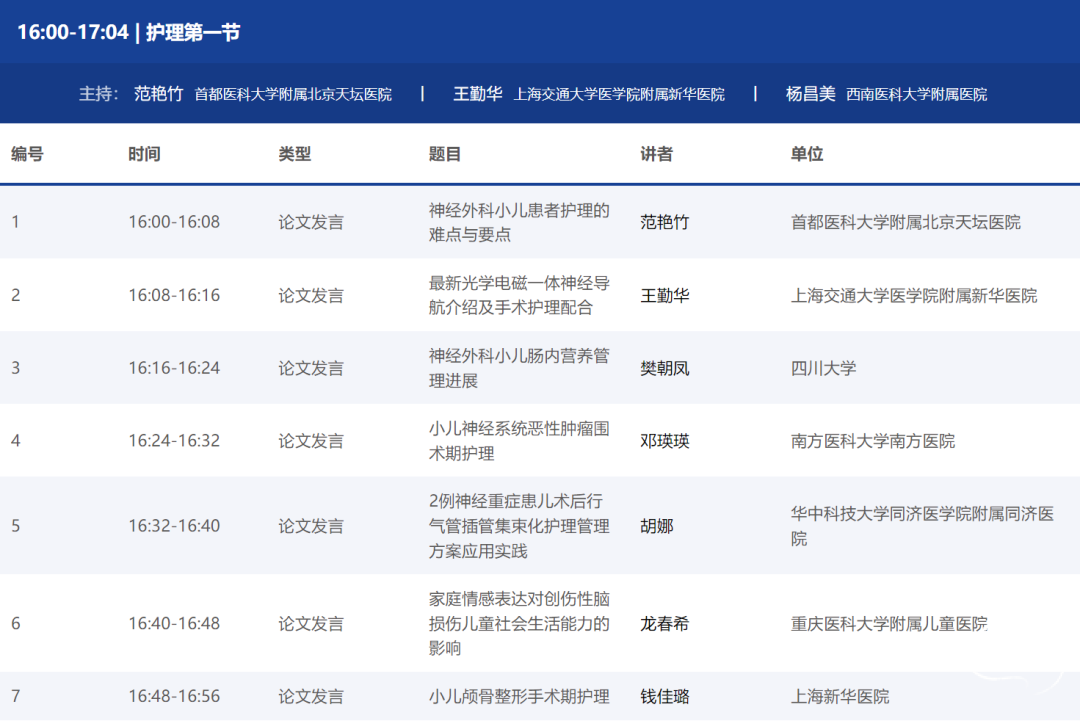Click affiliation 重庆医科大学附属儿童医院
This screenshot has width=1080, height=721.
pyautogui.click(x=889, y=624)
